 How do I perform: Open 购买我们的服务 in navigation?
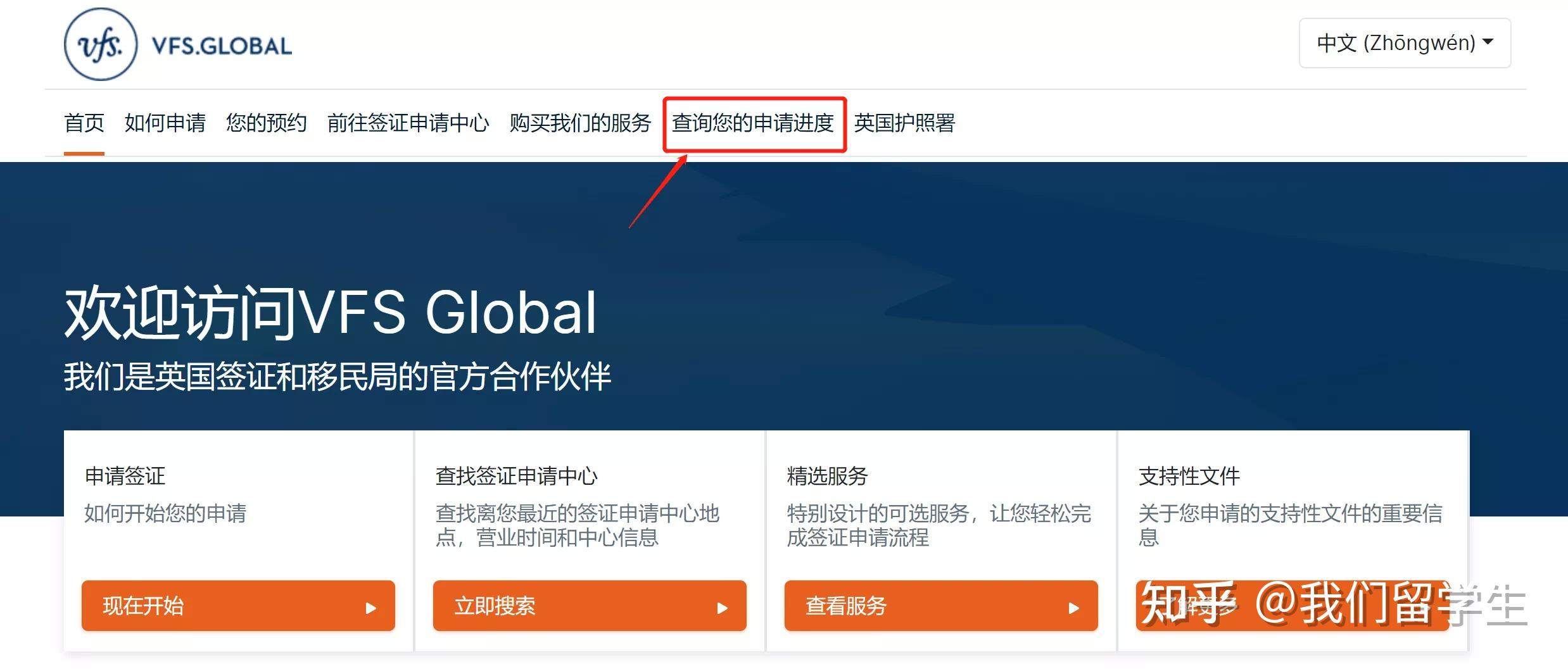coord(581,123)
